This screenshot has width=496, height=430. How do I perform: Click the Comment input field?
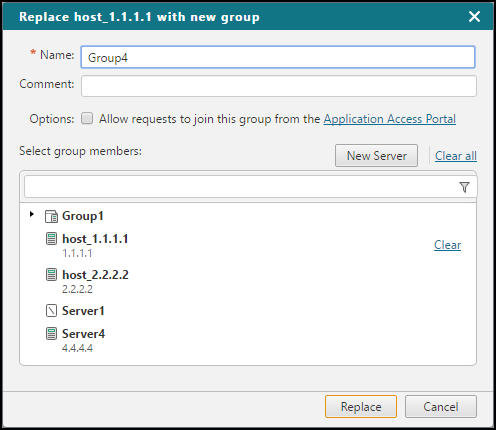tap(279, 86)
